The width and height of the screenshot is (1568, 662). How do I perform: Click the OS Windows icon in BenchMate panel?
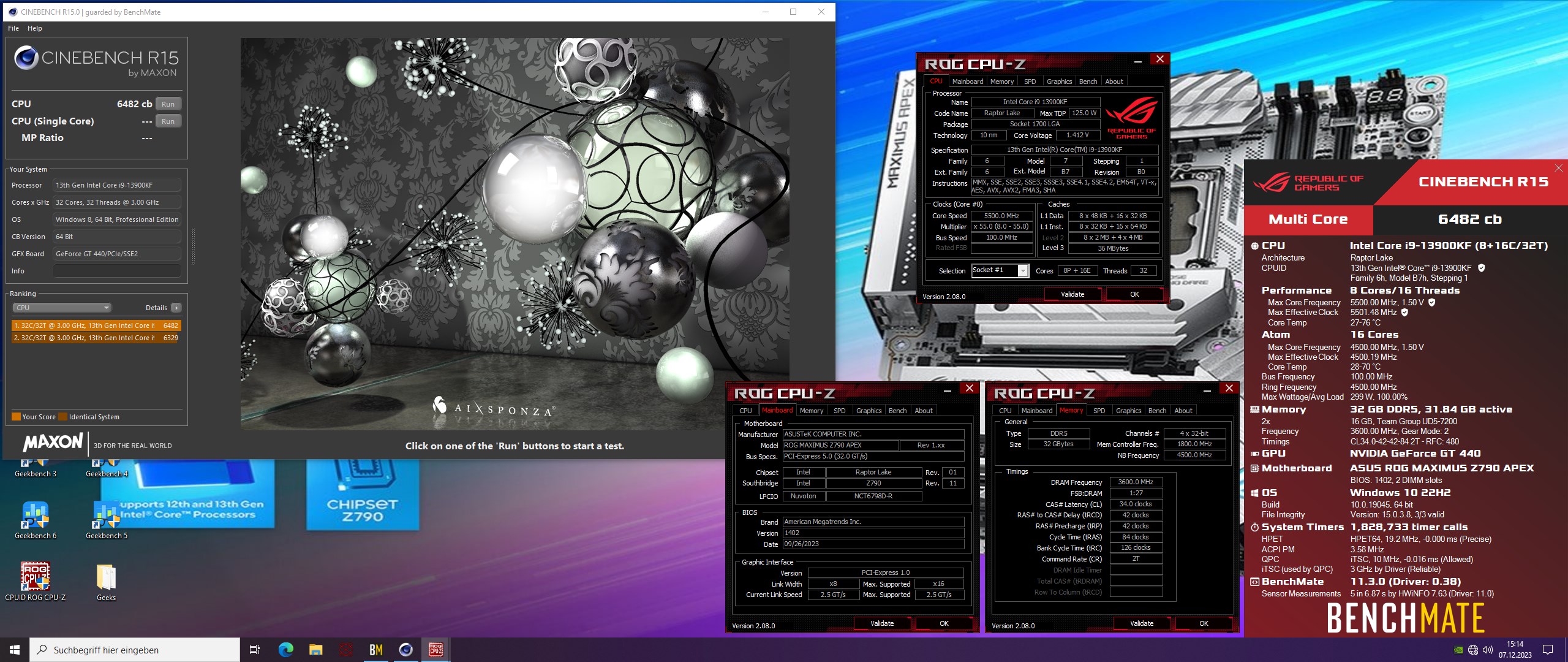pos(1254,493)
